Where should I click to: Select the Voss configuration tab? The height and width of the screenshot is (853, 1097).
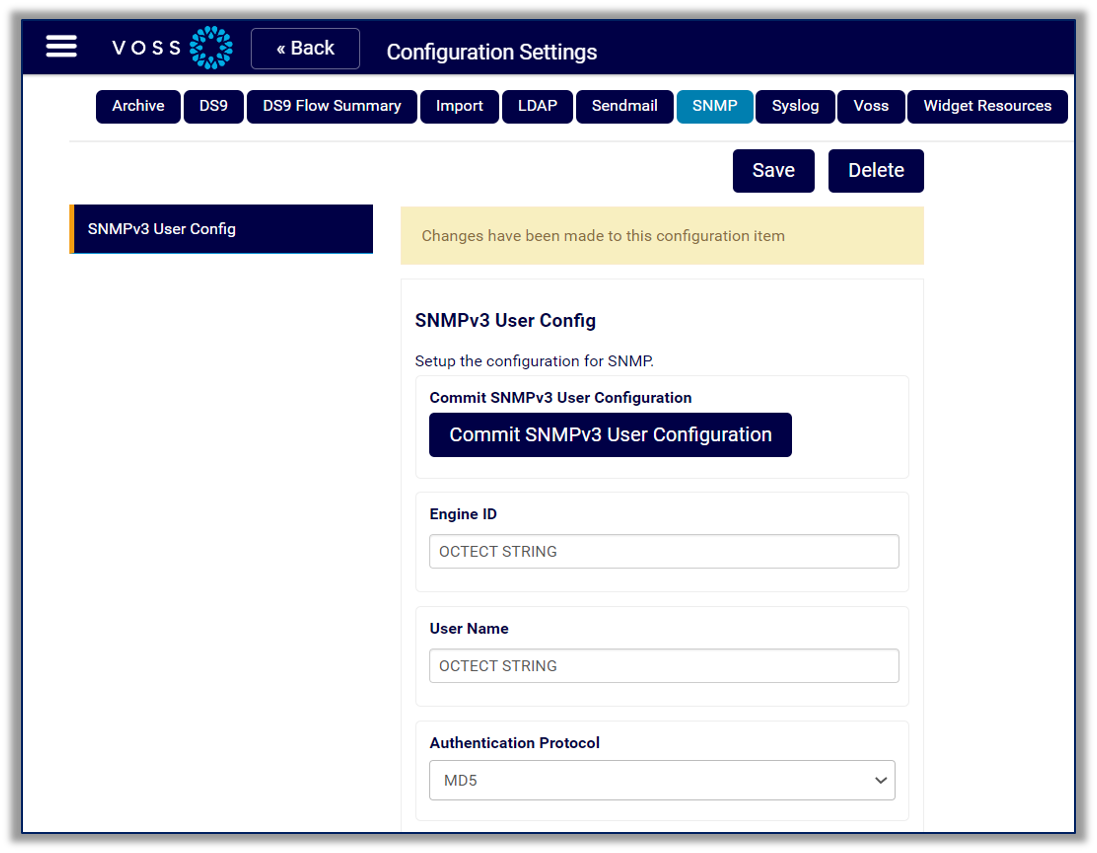coord(870,106)
